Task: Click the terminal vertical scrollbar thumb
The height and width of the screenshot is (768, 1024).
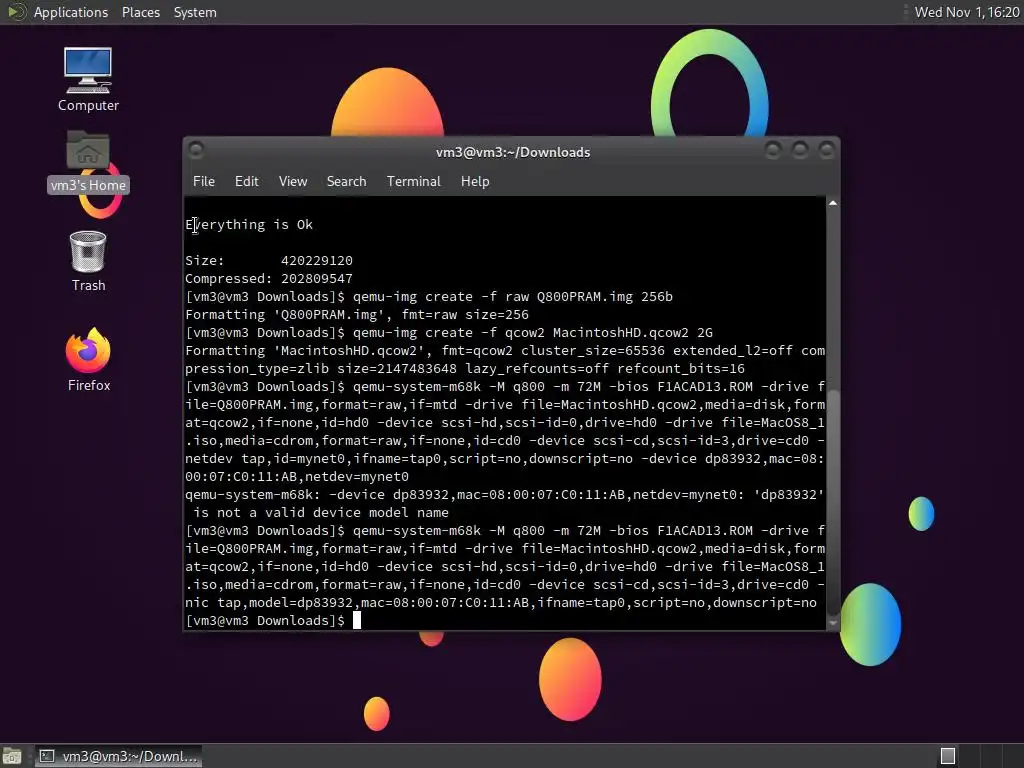Action: click(833, 502)
